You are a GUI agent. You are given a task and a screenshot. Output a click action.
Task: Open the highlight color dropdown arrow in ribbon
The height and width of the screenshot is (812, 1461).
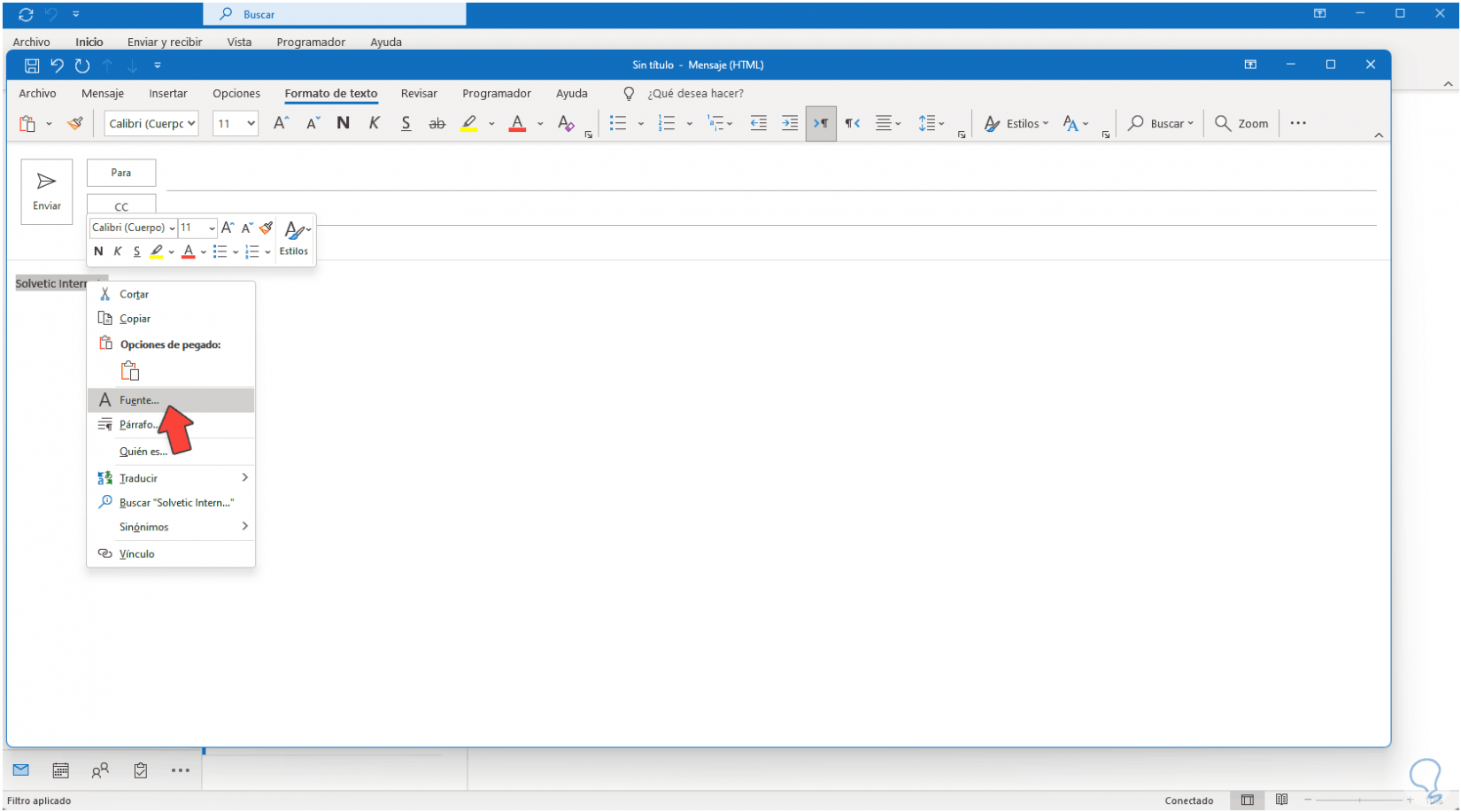coord(491,124)
